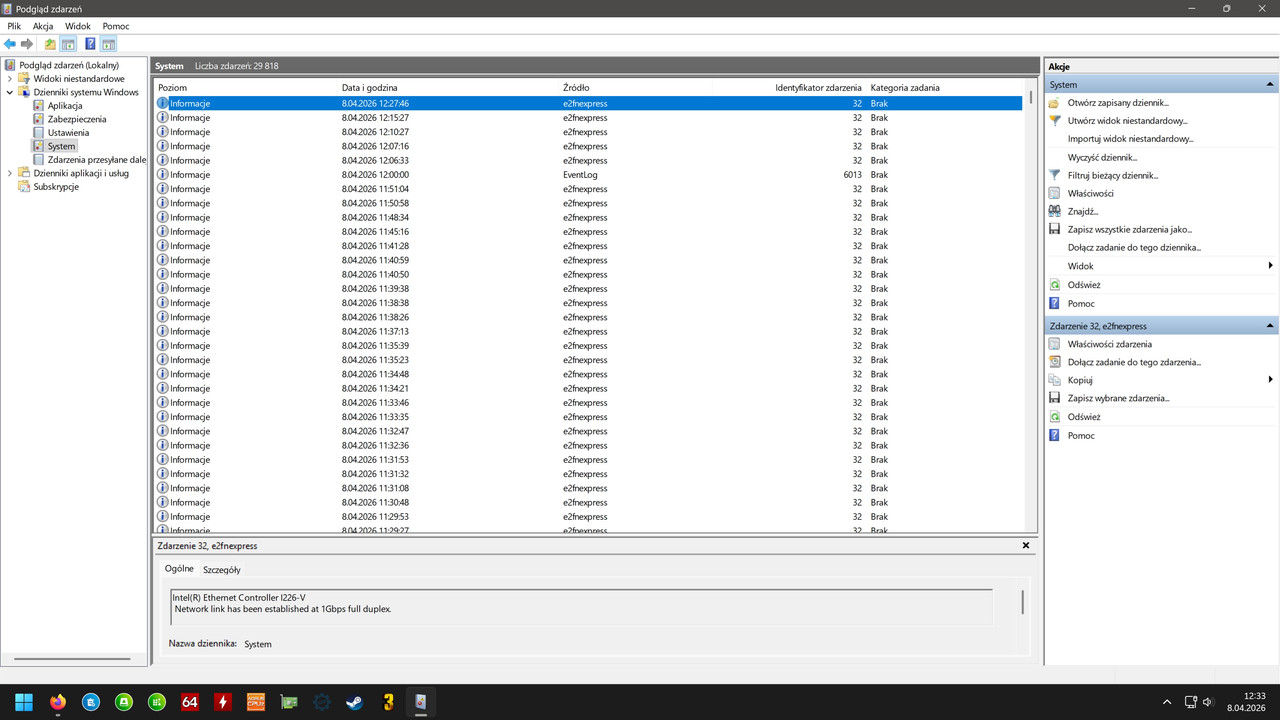Click Importuj widok niestandardowy action
Image resolution: width=1280 pixels, height=720 pixels.
tap(1131, 139)
